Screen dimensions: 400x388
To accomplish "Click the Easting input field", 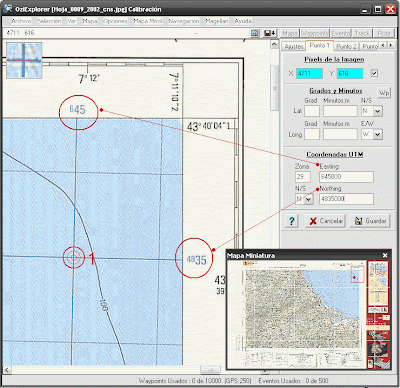I will point(346,177).
